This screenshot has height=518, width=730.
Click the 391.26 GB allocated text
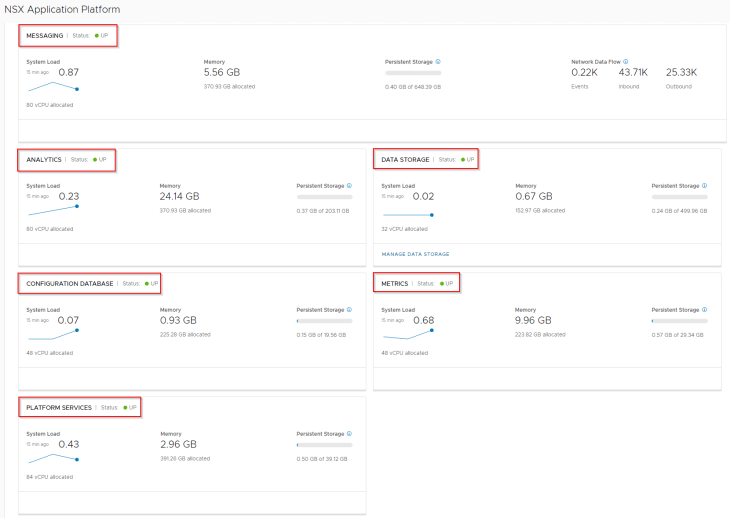(x=185, y=458)
